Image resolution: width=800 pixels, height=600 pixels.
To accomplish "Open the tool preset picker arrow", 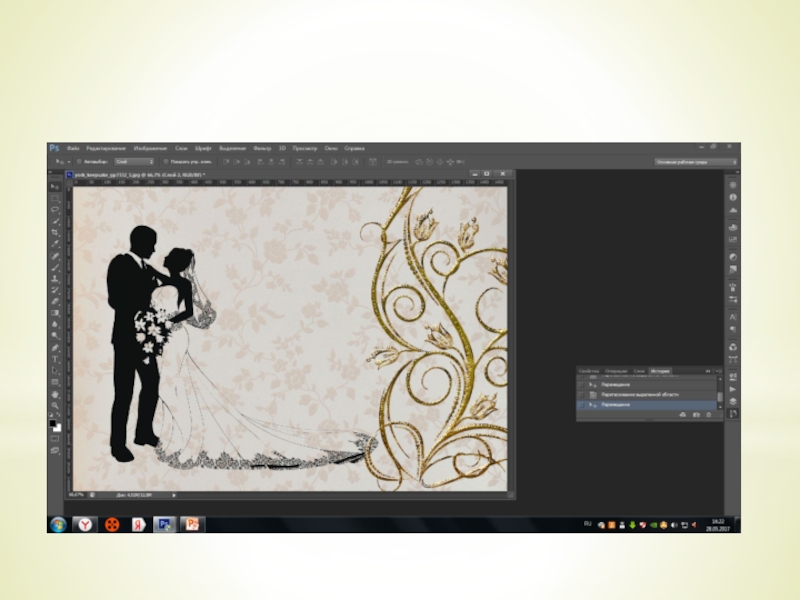I will (x=68, y=162).
